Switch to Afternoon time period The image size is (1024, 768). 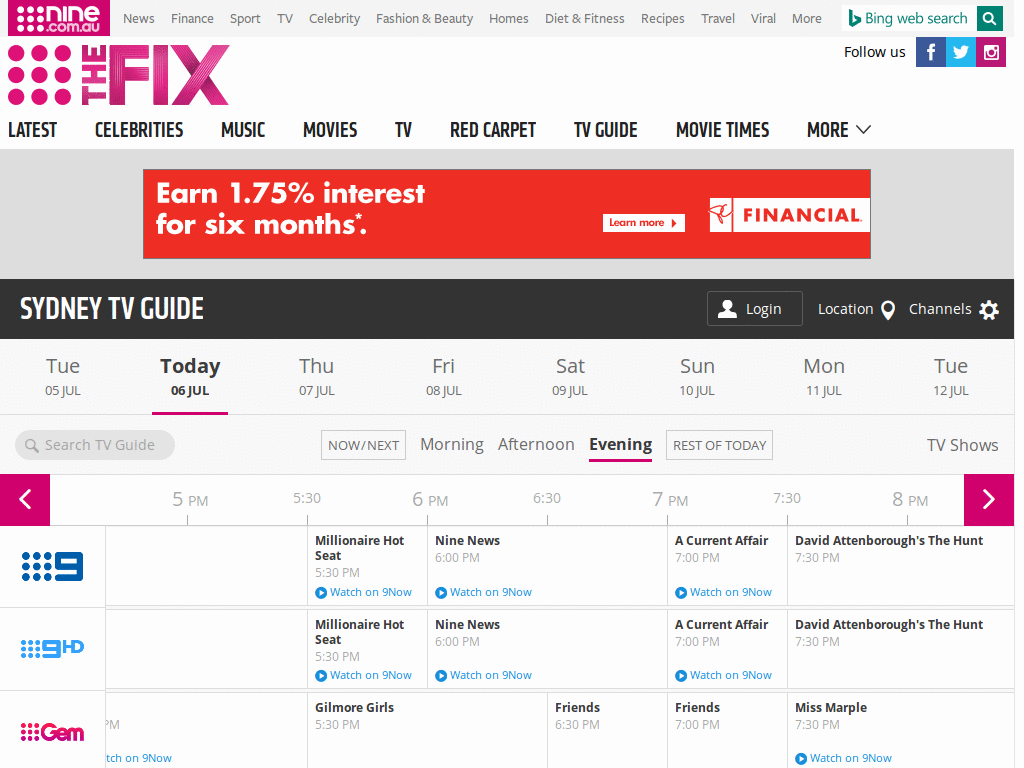[x=536, y=444]
